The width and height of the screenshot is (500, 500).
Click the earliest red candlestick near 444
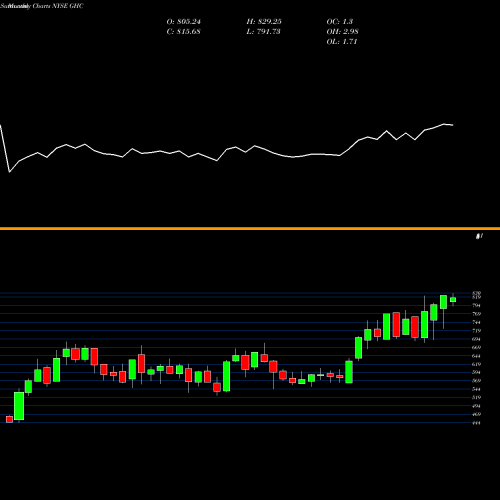9,419
